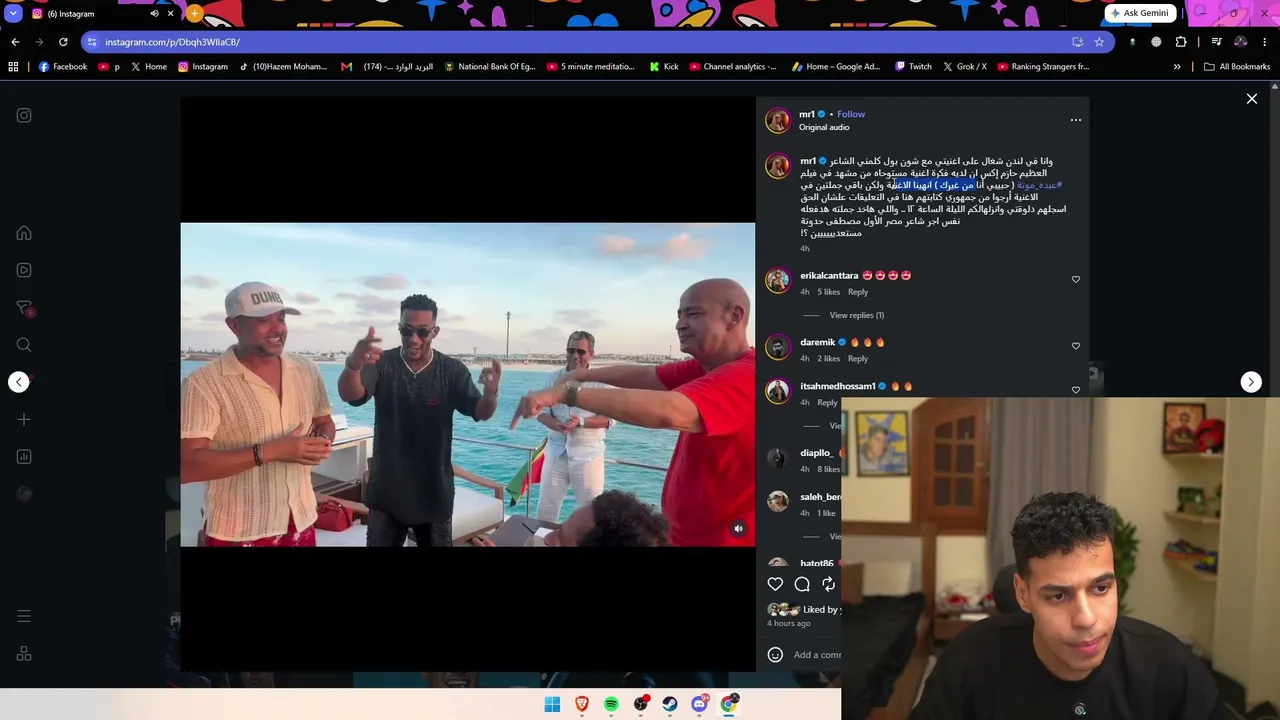Image resolution: width=1280 pixels, height=720 pixels.
Task: Open the emoji picker beside Add a comment
Action: (x=775, y=655)
